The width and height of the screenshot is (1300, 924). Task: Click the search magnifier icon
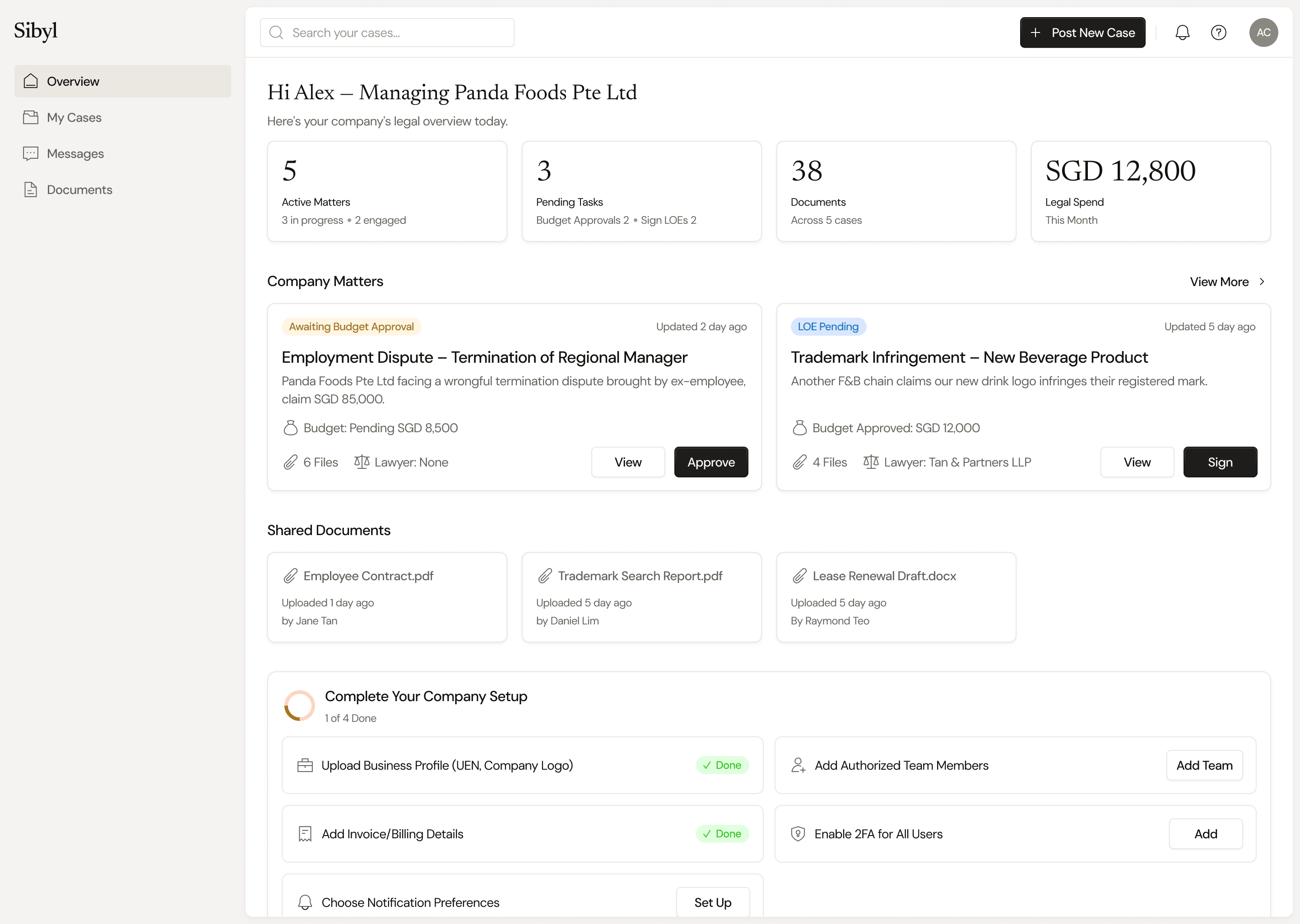coord(276,32)
